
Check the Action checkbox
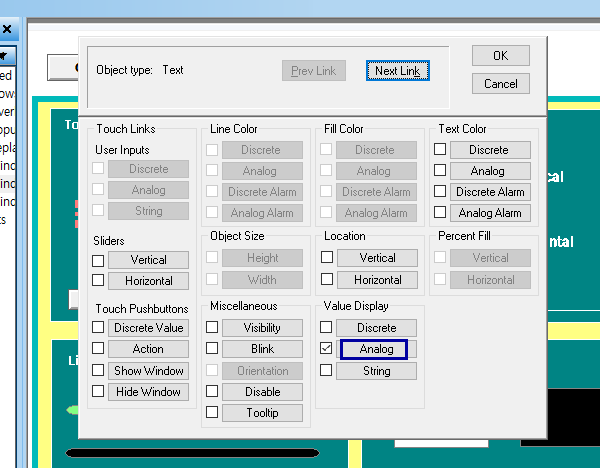(98, 348)
